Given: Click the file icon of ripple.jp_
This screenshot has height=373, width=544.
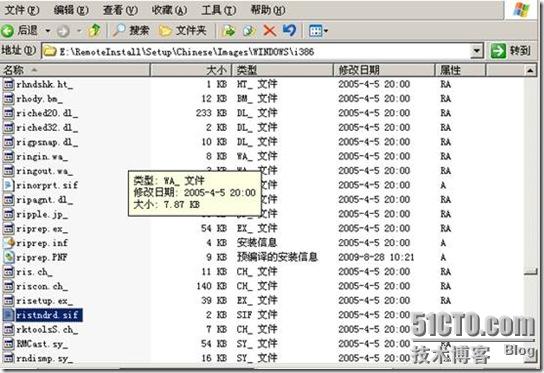Looking at the screenshot, I should pos(8,214).
